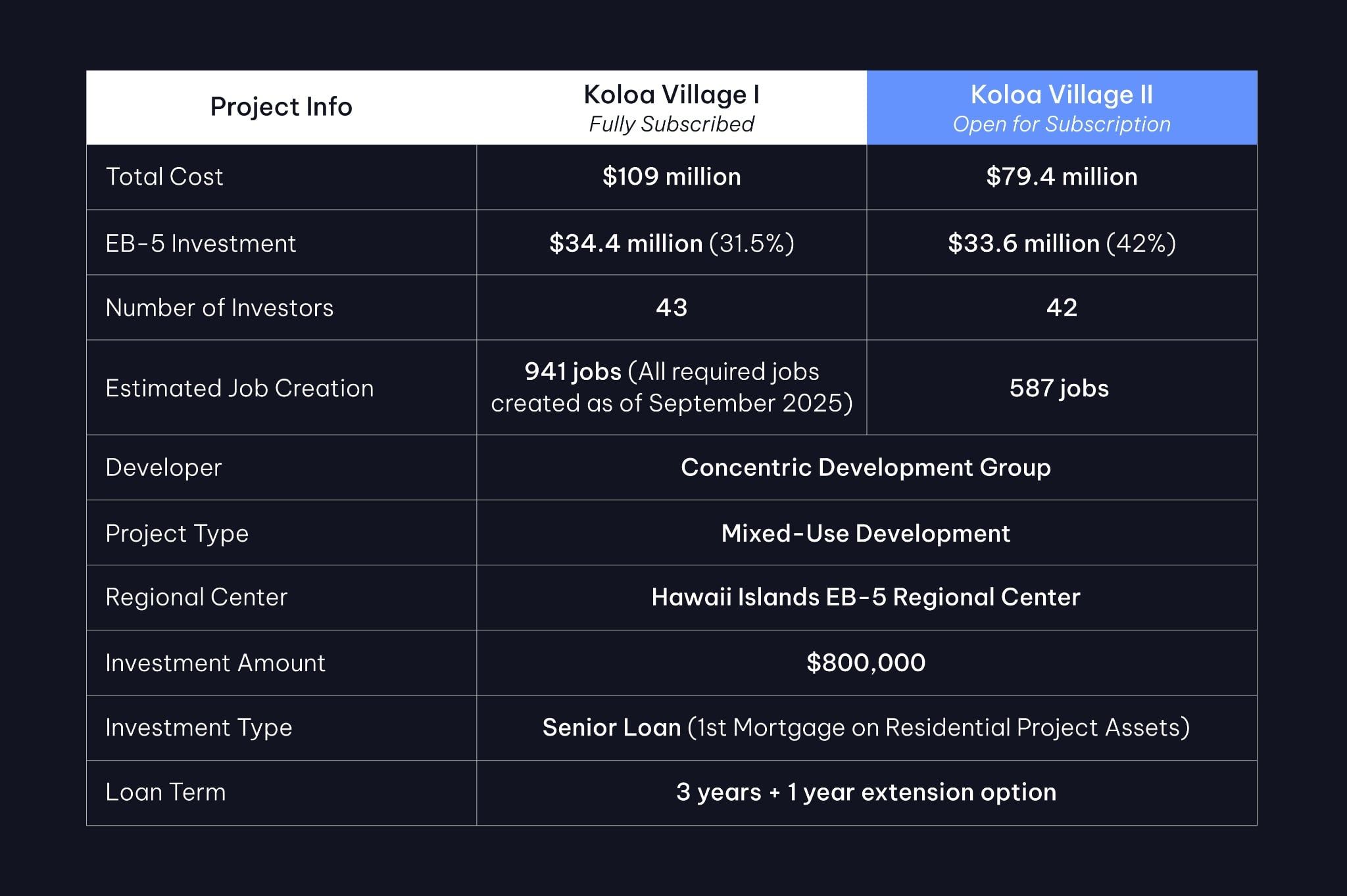The height and width of the screenshot is (896, 1347).
Task: Click the 42 investors value
Action: pyautogui.click(x=1062, y=308)
